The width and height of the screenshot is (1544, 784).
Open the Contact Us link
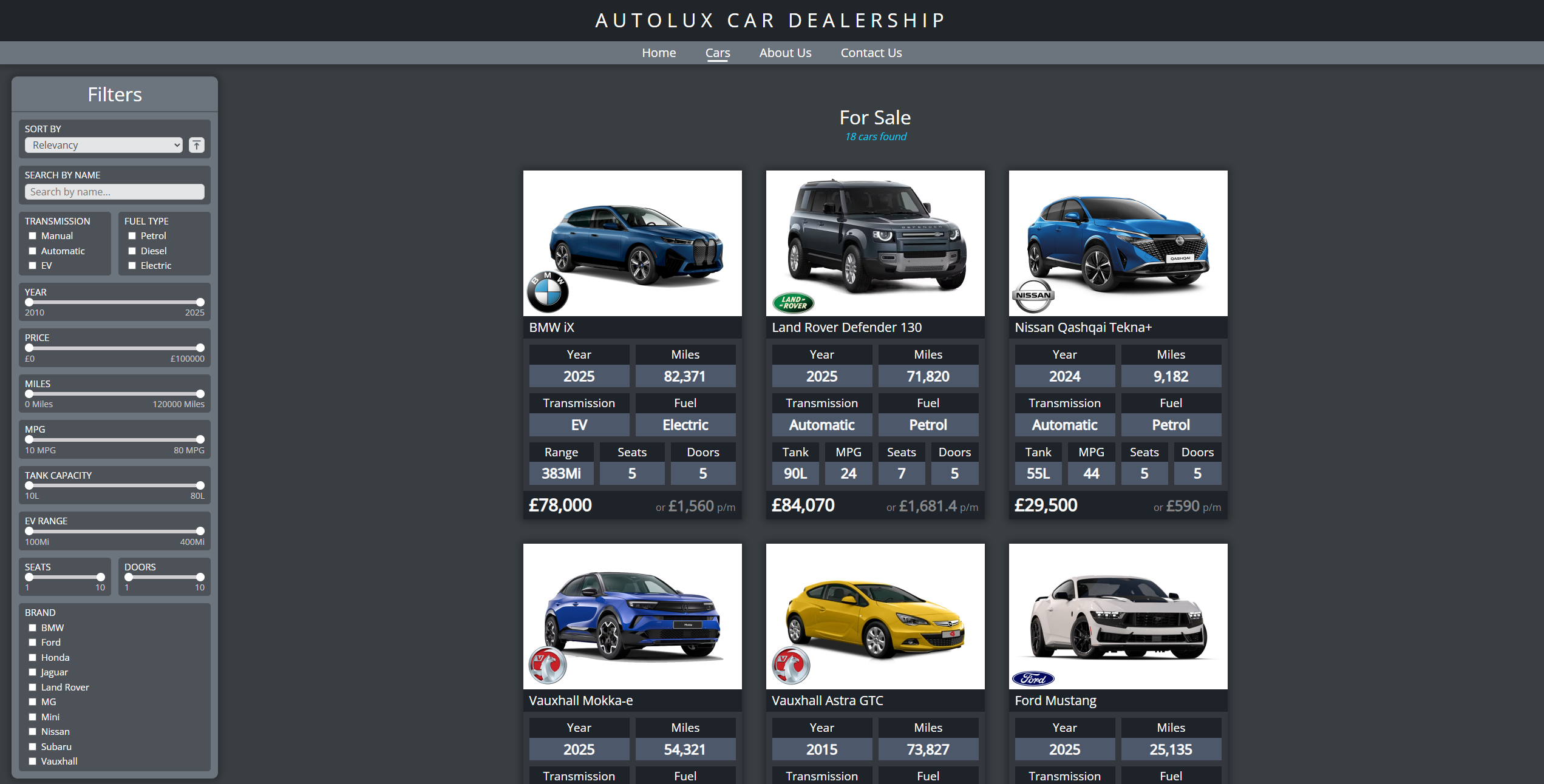point(871,53)
